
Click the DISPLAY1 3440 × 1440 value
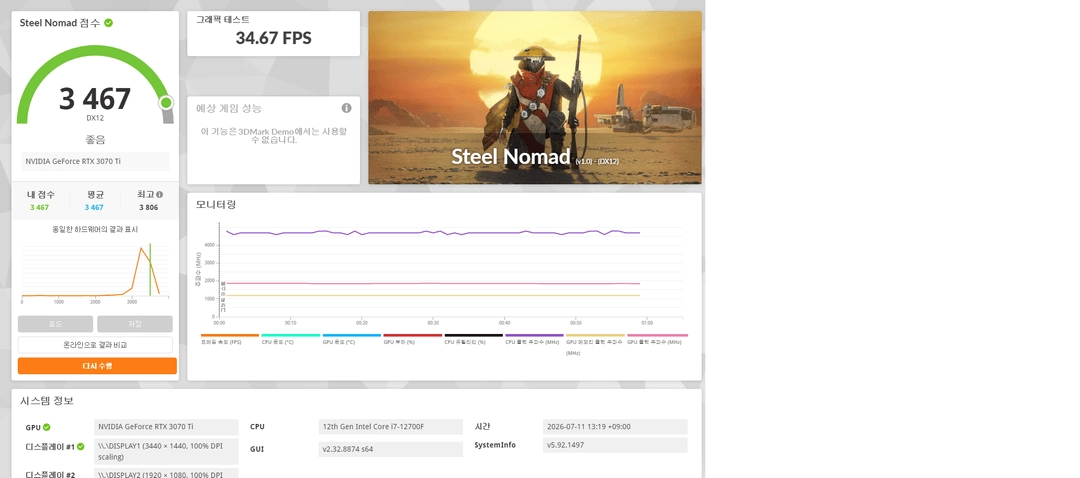tap(166, 452)
